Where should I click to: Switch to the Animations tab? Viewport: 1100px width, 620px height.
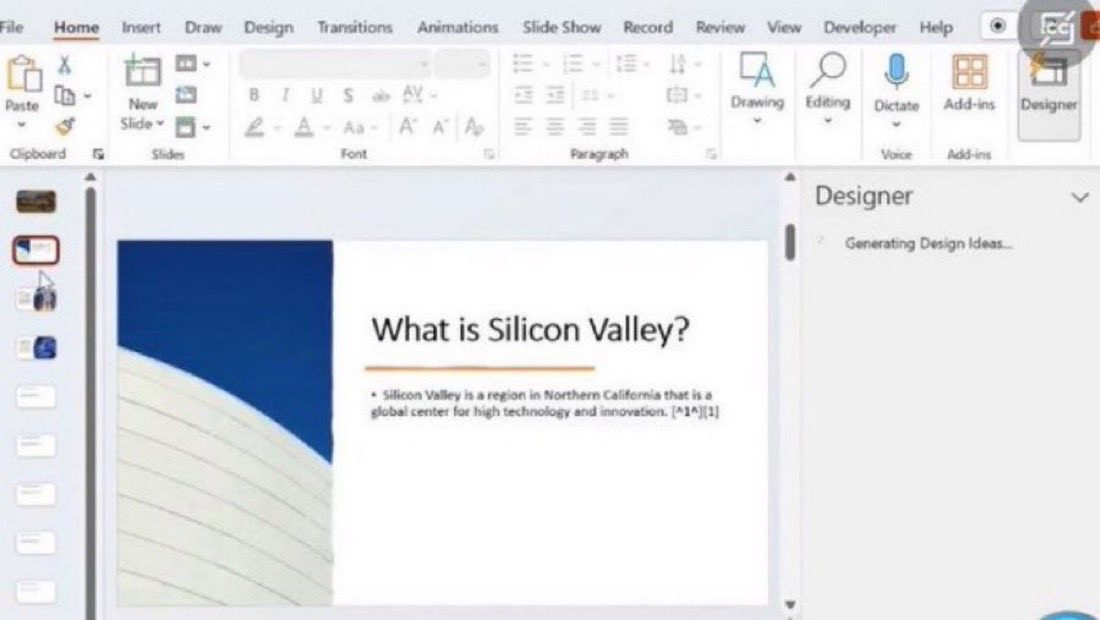click(x=457, y=27)
